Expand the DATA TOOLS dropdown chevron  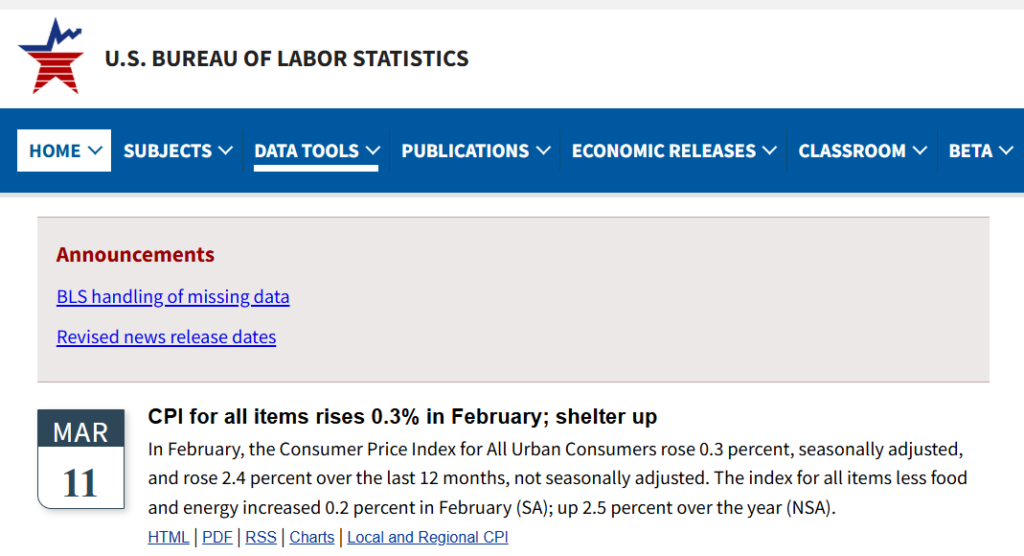point(372,151)
